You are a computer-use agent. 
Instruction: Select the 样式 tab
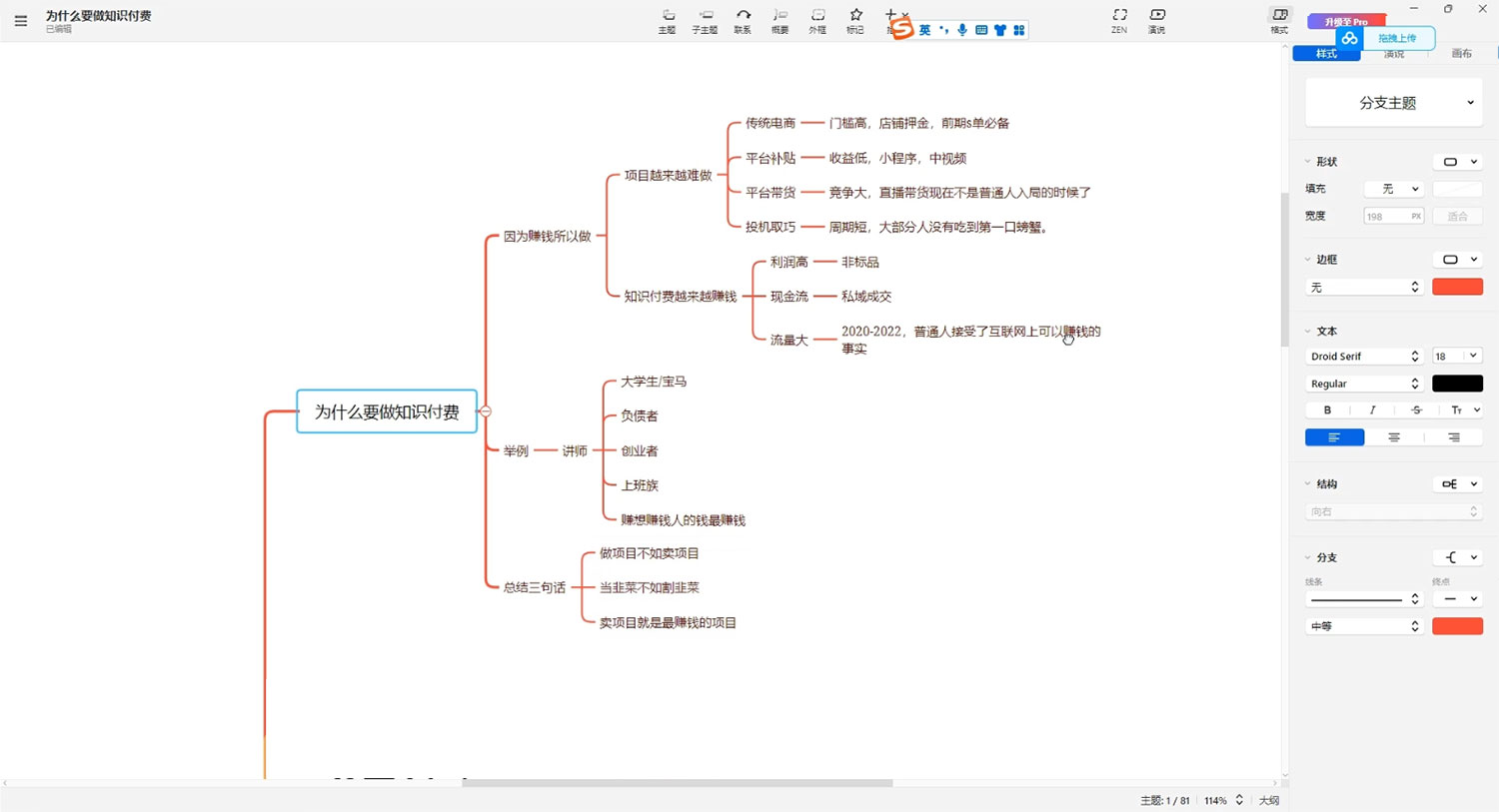pyautogui.click(x=1326, y=54)
